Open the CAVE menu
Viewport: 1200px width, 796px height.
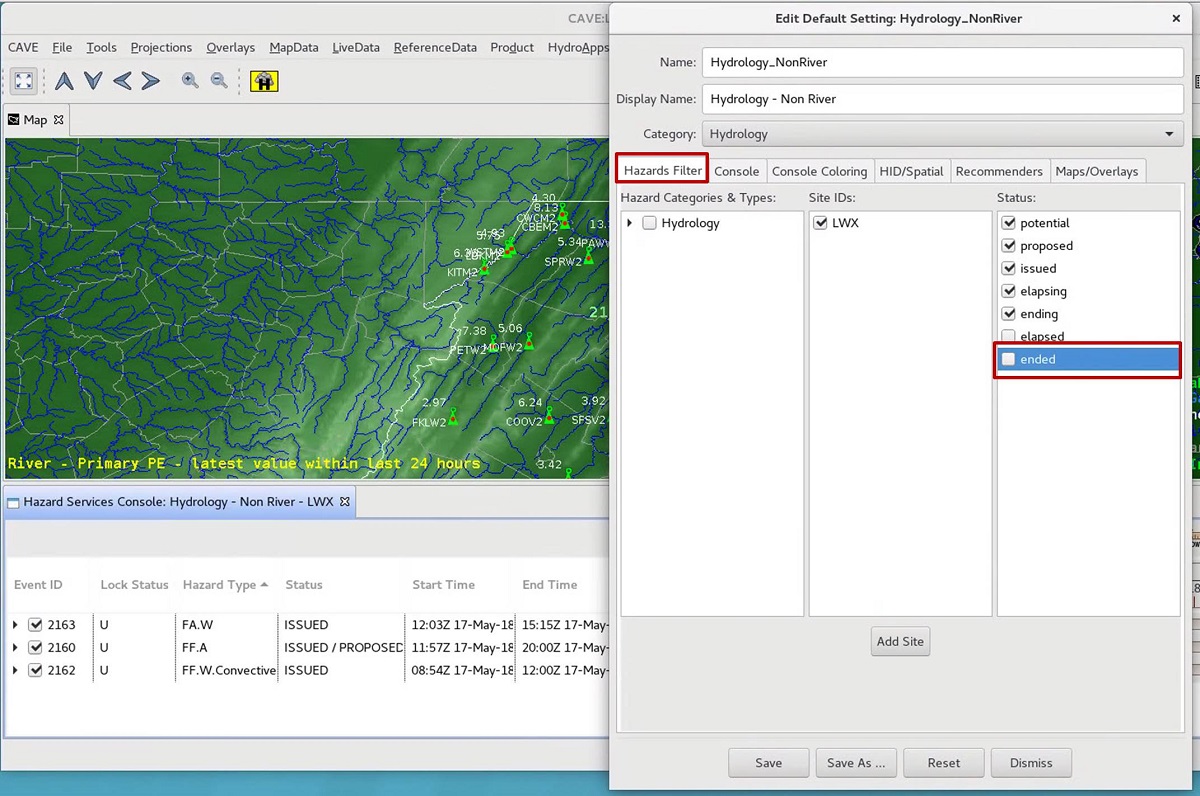[24, 47]
